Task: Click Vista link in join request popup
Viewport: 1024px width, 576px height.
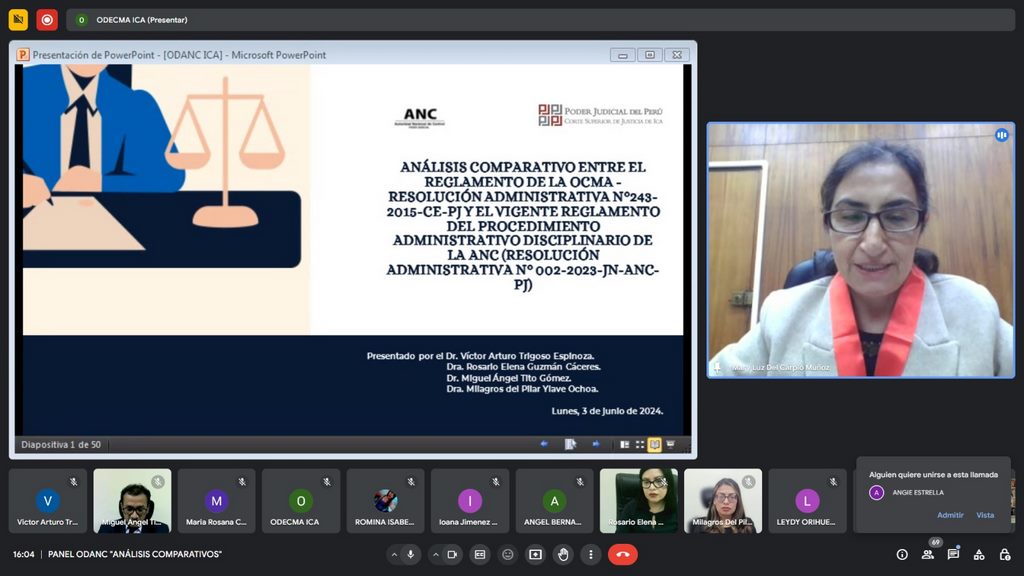Action: [x=985, y=515]
